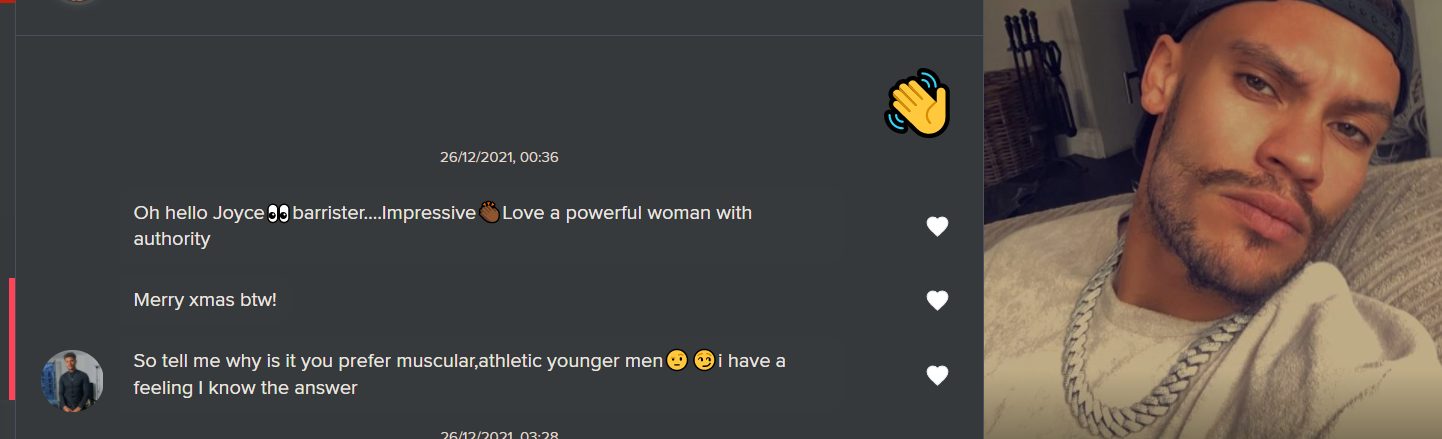This screenshot has height=439, width=1442.
Task: Click the smirking face emoji
Action: [704, 361]
